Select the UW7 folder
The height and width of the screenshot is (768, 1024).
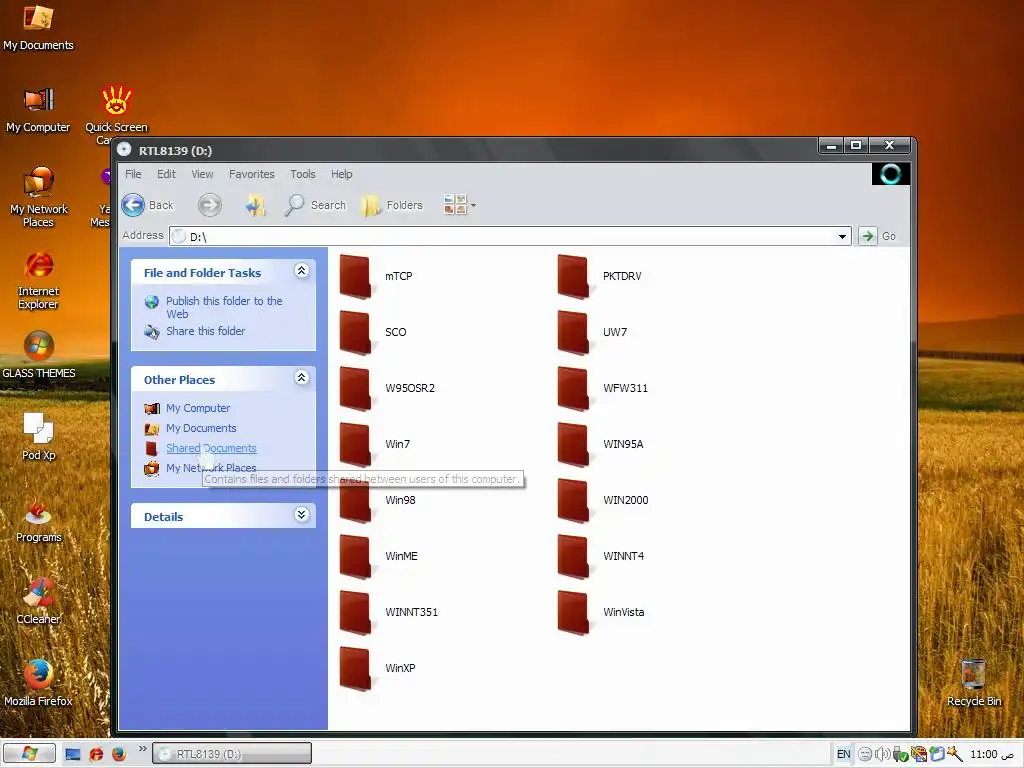pos(592,333)
